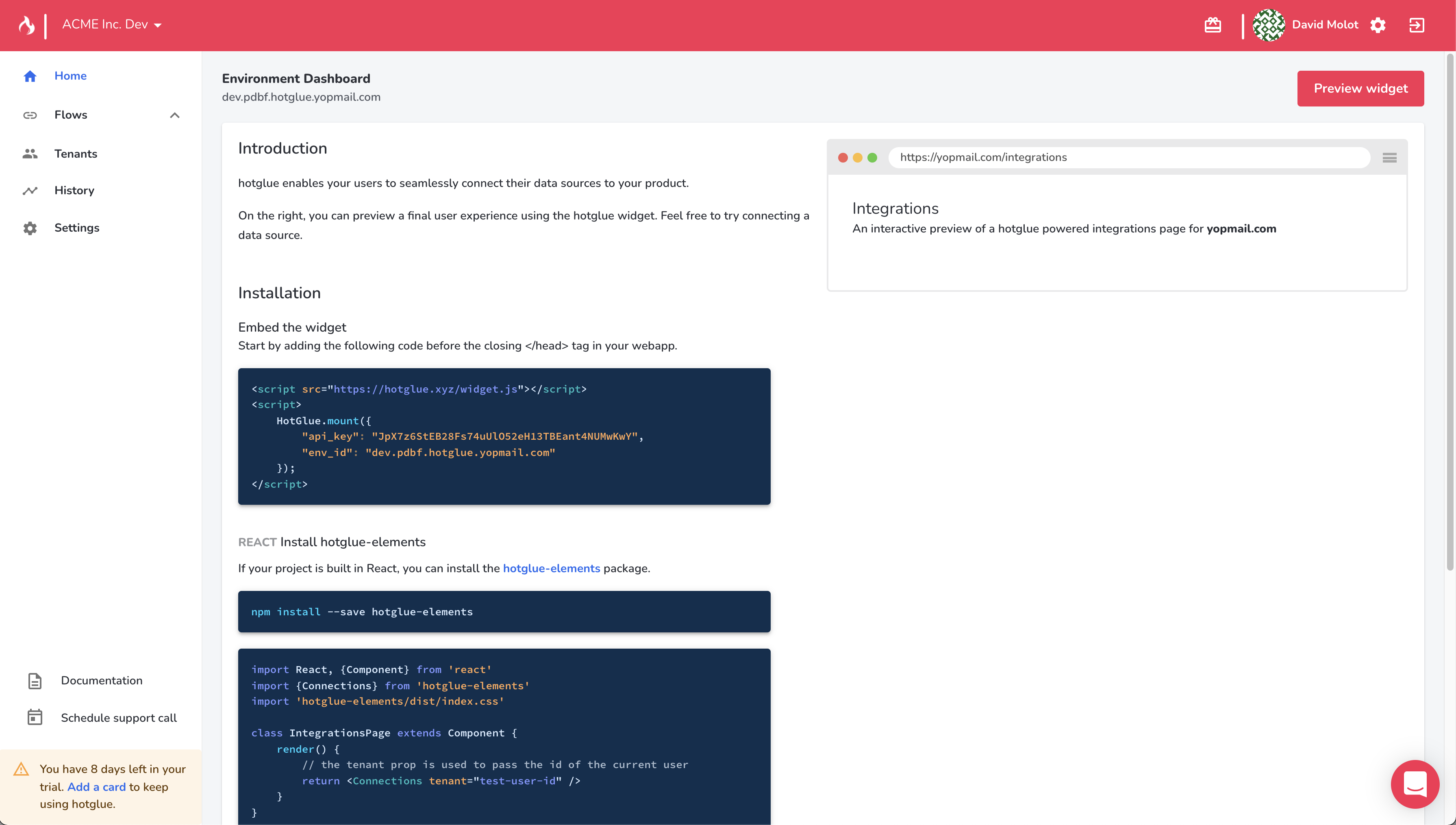Open the chat support bubble

1415,784
